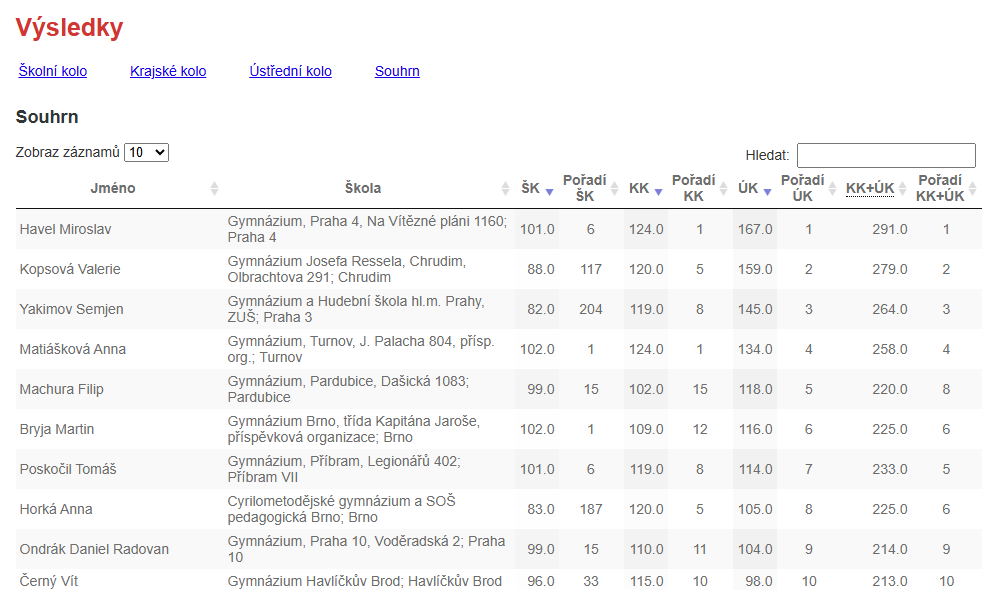Screen dimensions: 986x590
Task: Sort by the Pořadí ÚK column header
Action: (x=802, y=188)
